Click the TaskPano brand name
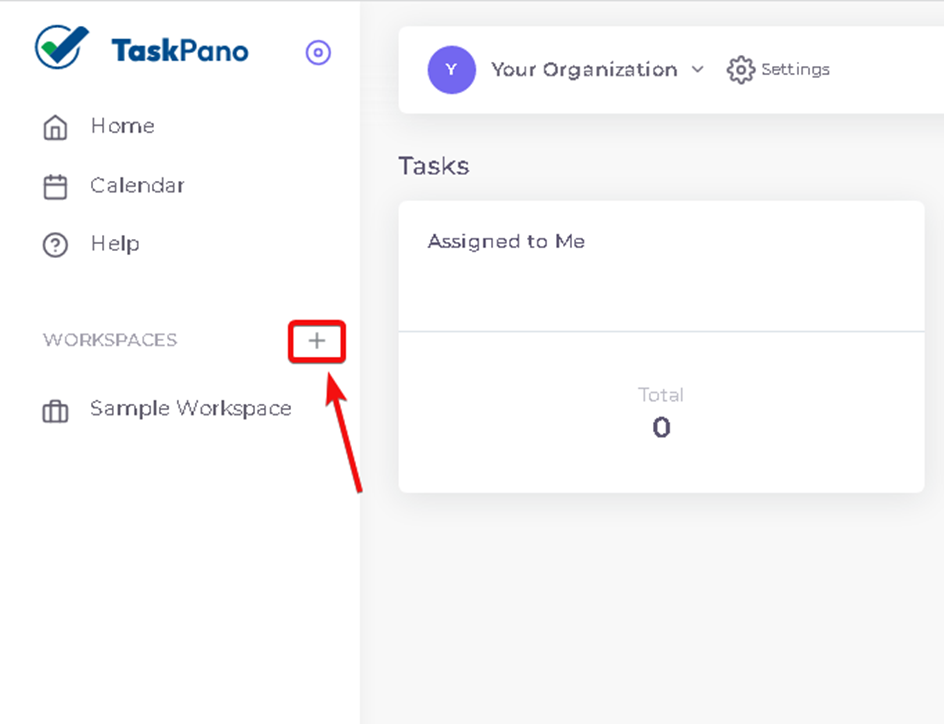 point(179,51)
